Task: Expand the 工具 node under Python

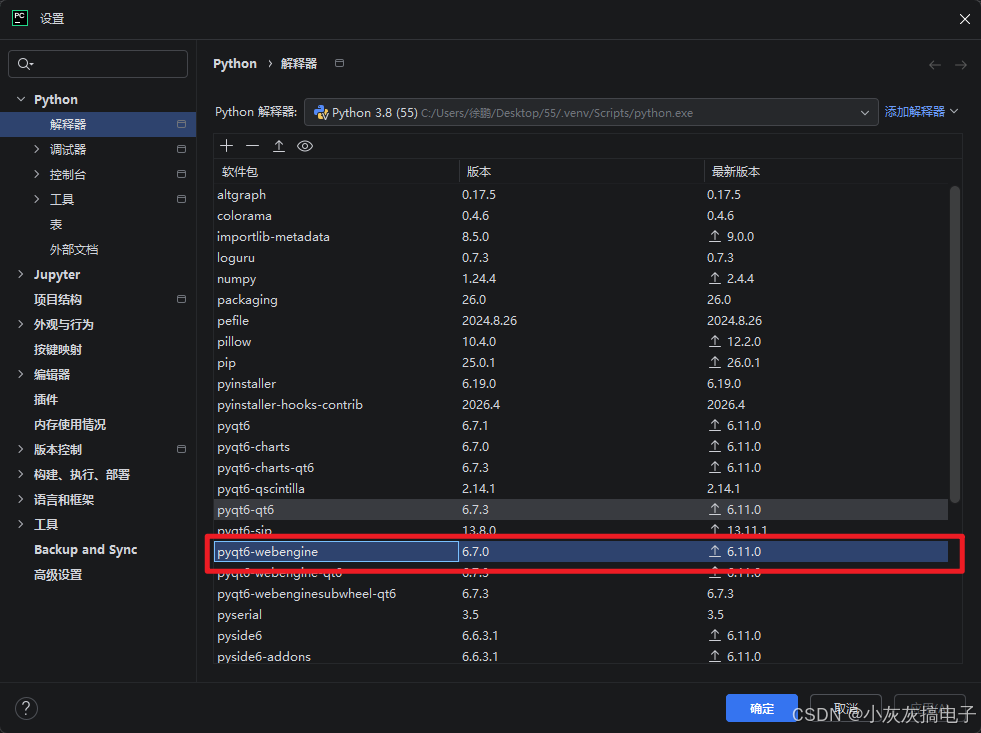Action: point(36,199)
